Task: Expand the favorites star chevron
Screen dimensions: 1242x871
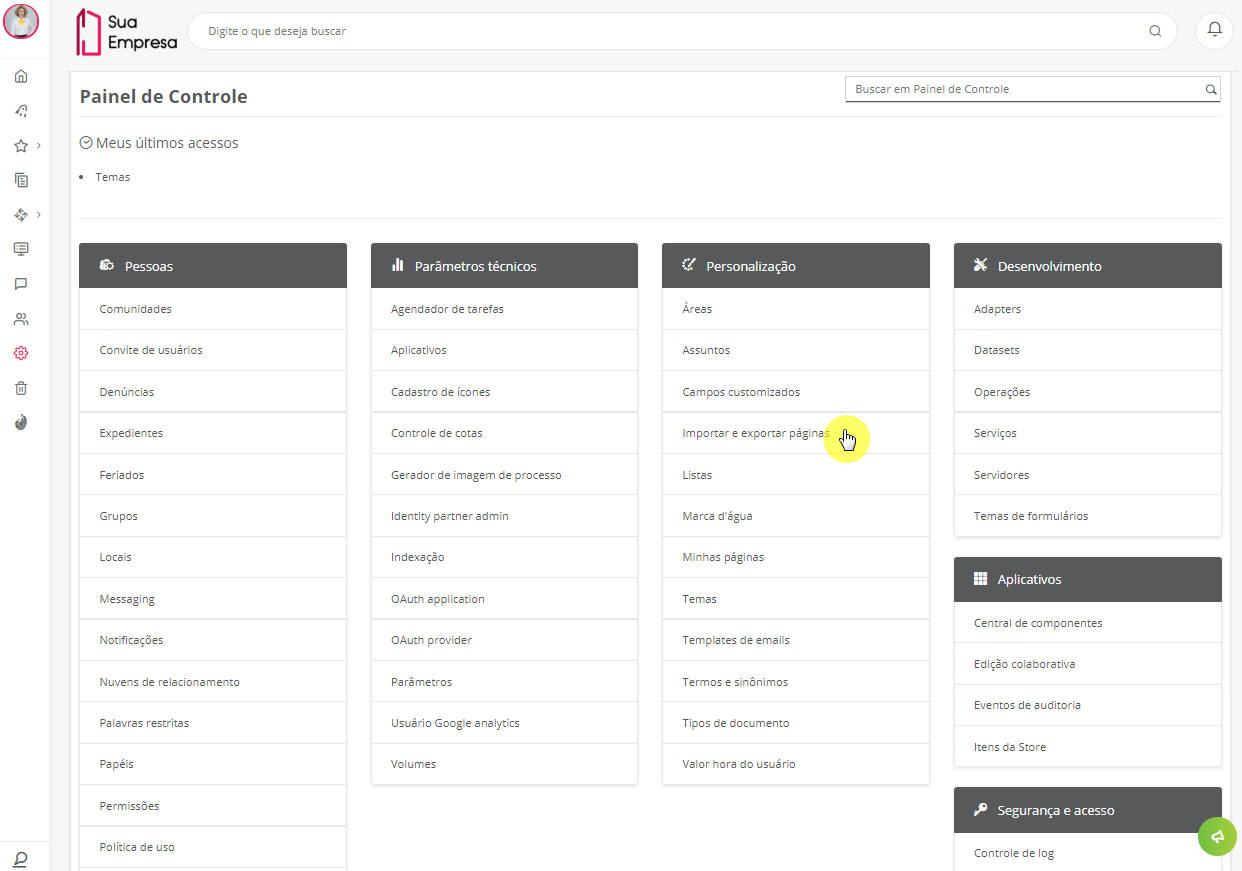Action: point(39,145)
